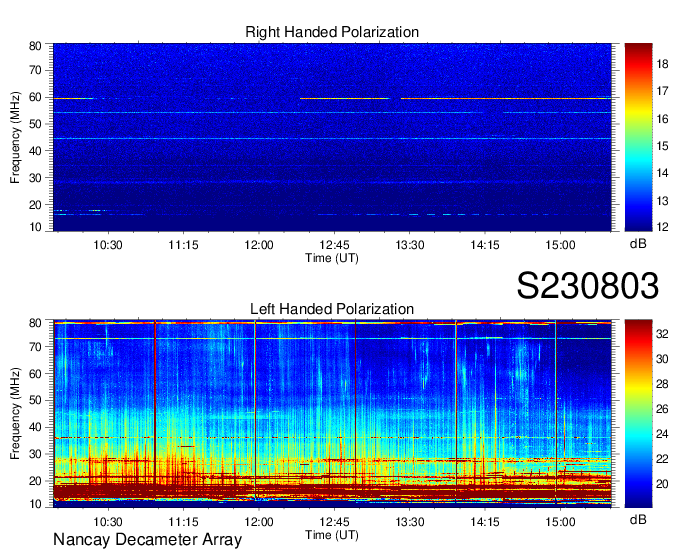Click 10:30 tick under Right Handed plot
The height and width of the screenshot is (552, 680).
[x=108, y=245]
